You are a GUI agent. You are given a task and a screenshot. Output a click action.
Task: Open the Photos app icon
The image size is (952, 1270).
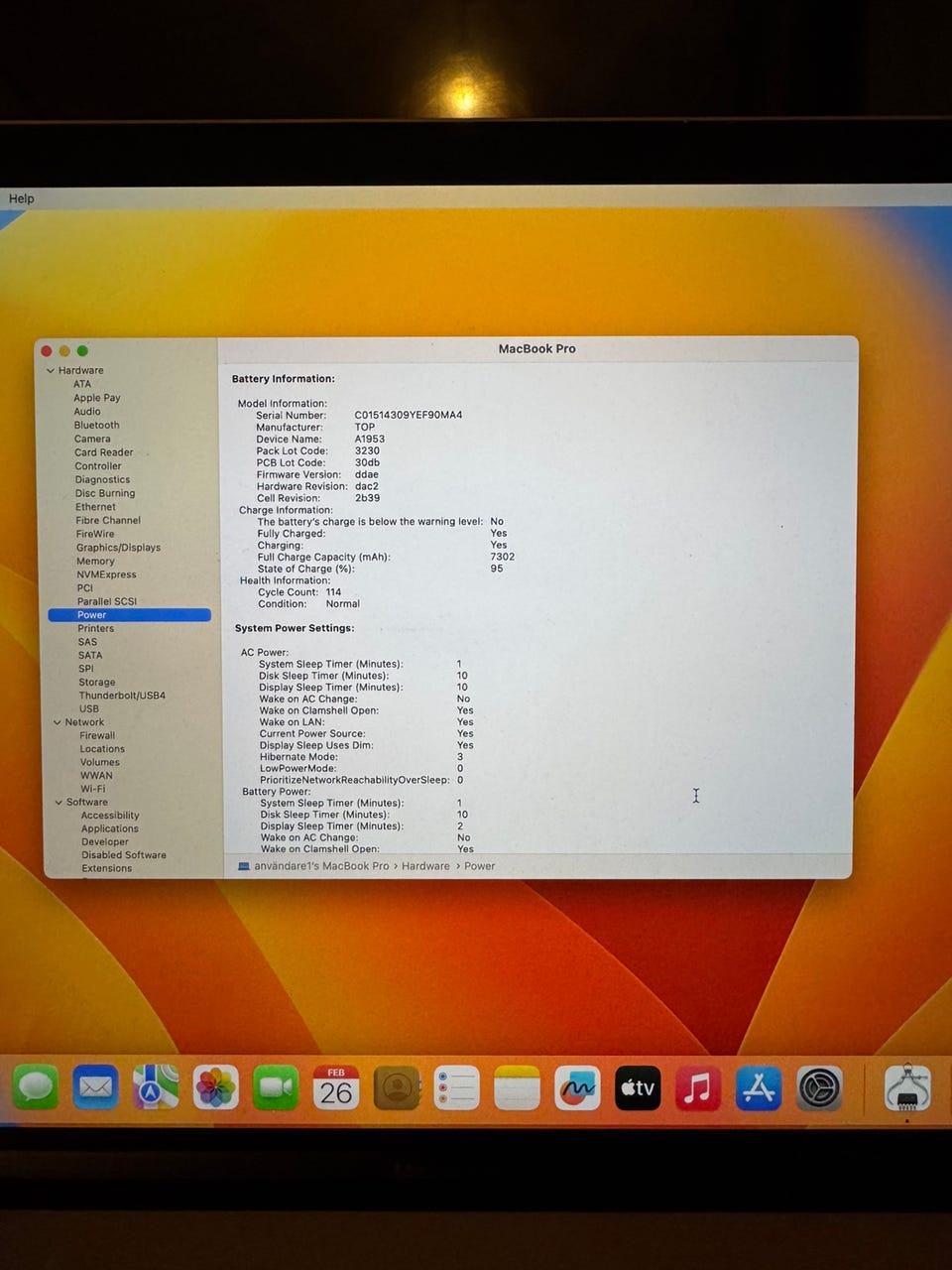215,1087
